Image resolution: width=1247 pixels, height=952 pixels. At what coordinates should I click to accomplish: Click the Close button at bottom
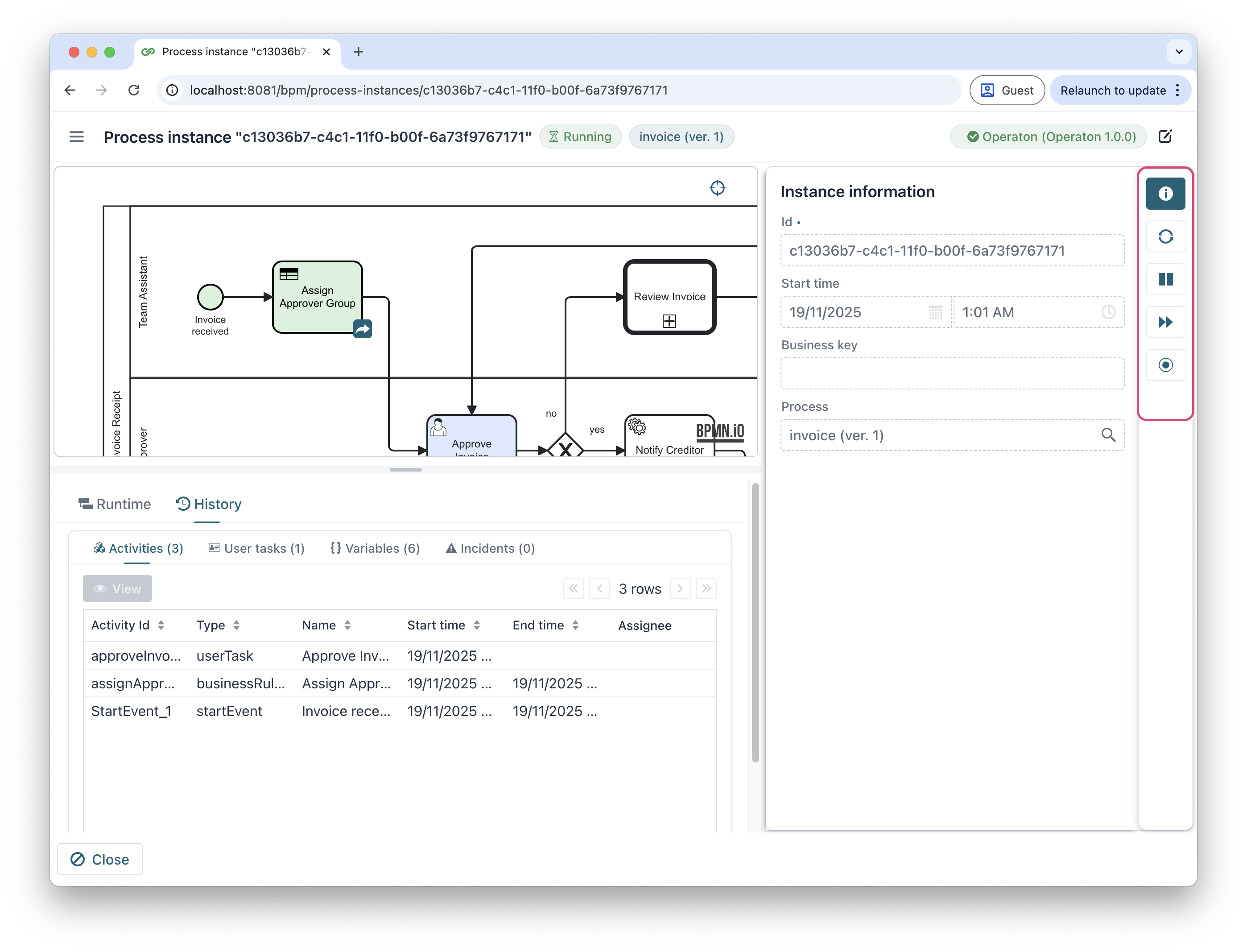pos(100,859)
